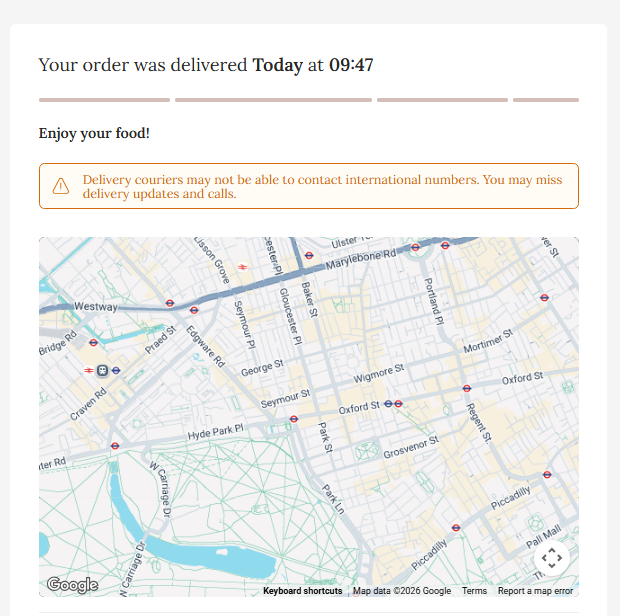Open the map Terms link
The height and width of the screenshot is (616, 620).
pos(474,591)
